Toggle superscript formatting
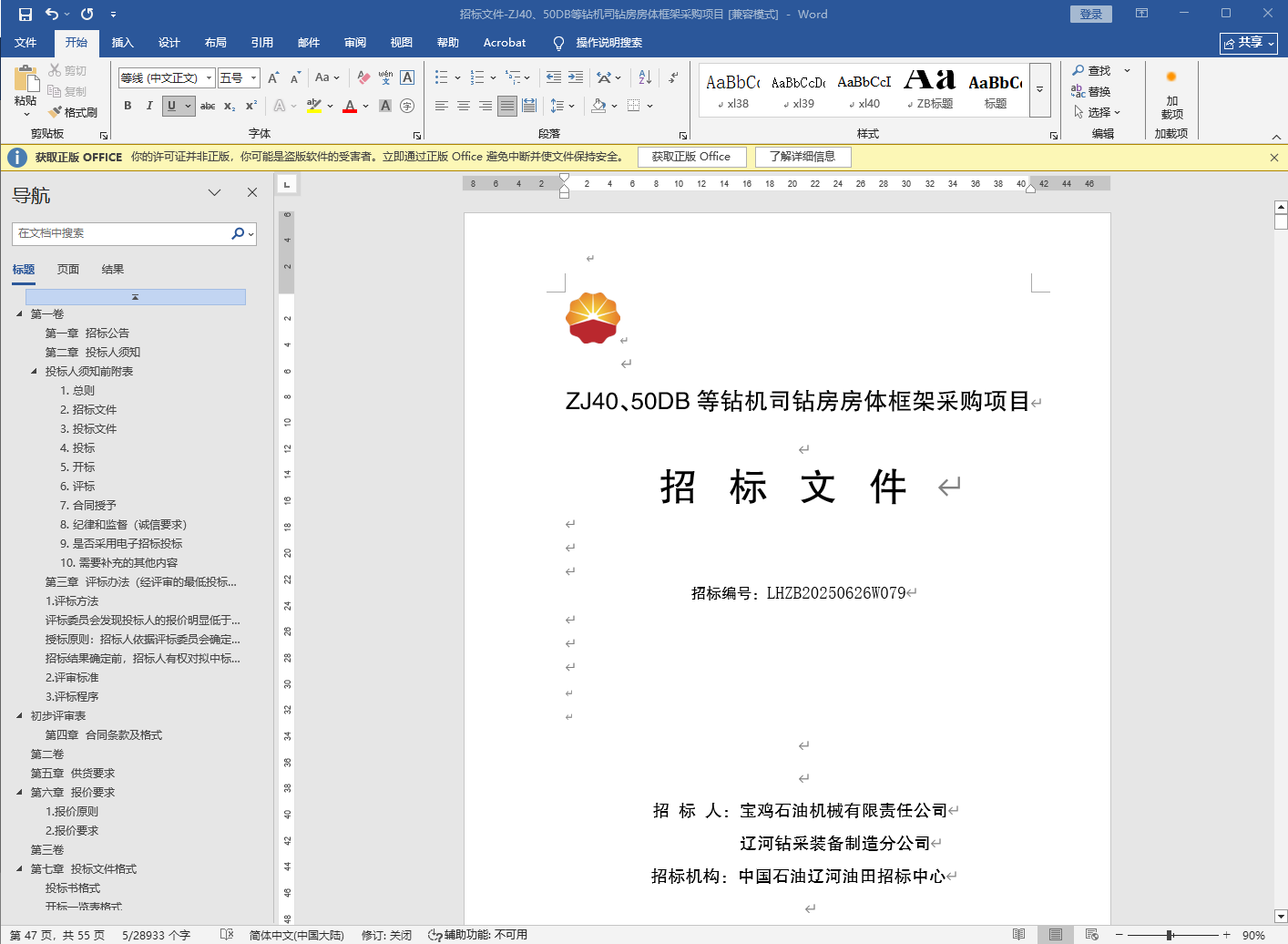This screenshot has height=944, width=1288. 251,106
